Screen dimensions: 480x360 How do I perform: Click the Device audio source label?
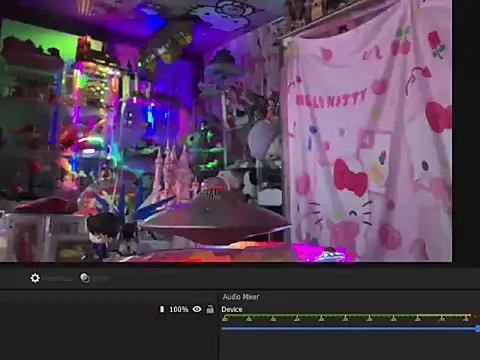tap(232, 309)
